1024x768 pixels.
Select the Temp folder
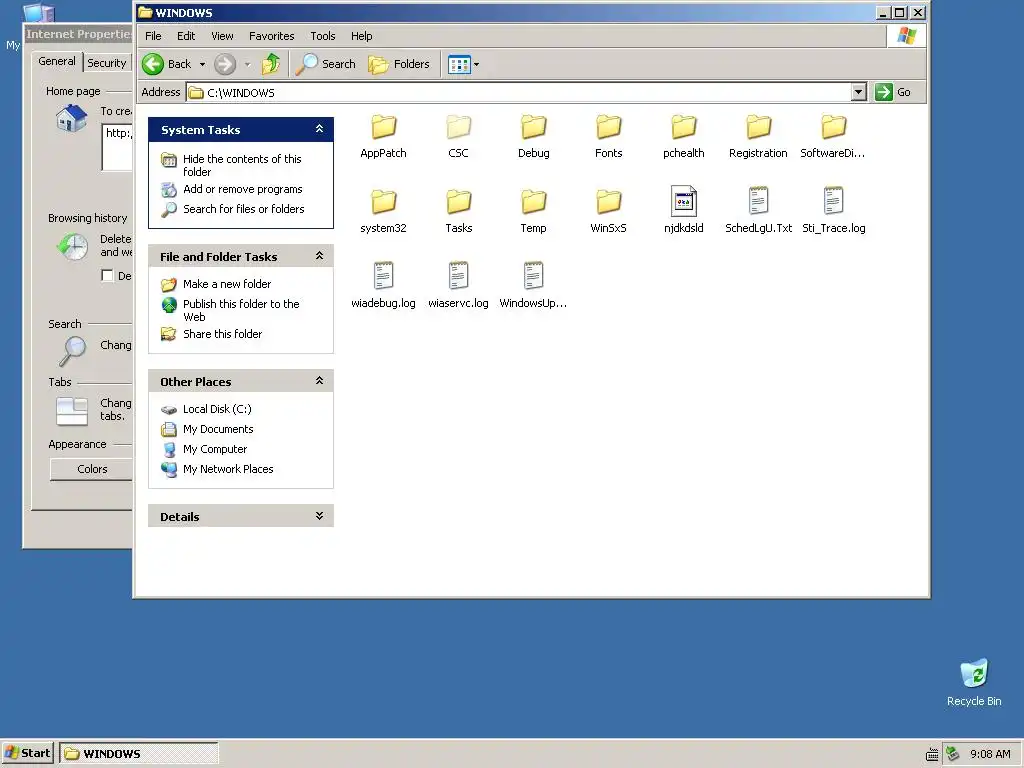click(534, 212)
